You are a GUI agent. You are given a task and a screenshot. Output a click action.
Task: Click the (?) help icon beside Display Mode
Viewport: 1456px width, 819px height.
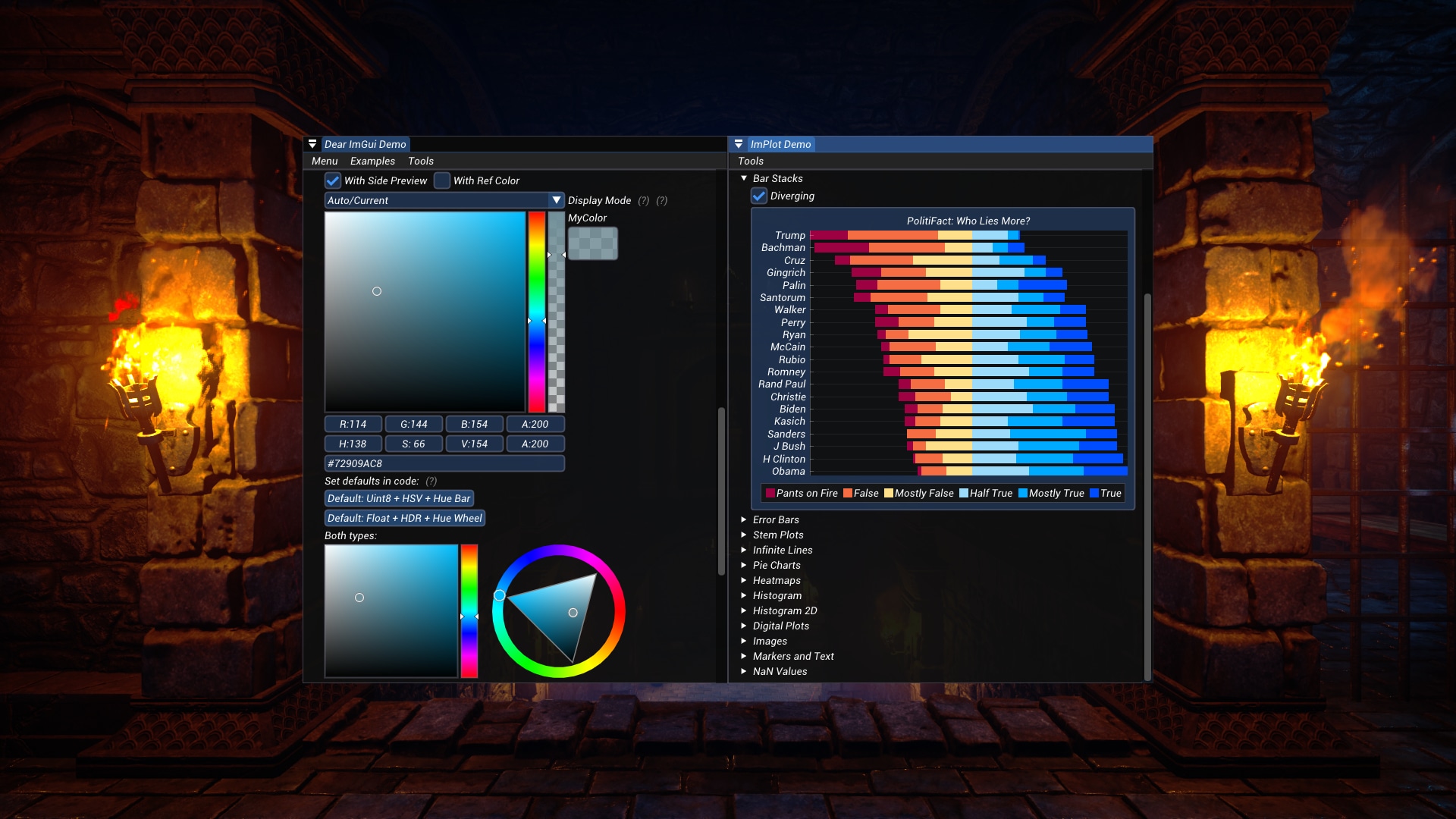pyautogui.click(x=644, y=200)
